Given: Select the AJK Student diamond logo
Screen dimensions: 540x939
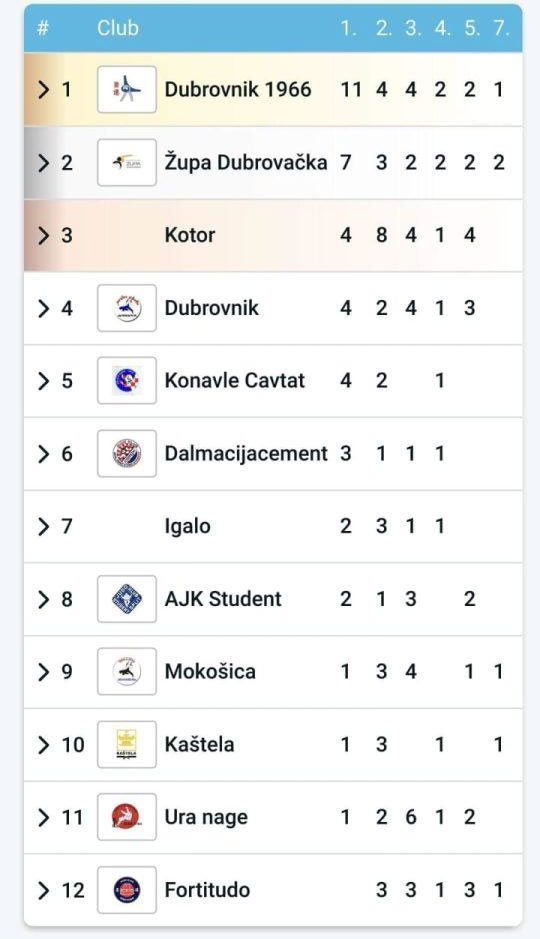Looking at the screenshot, I should (127, 599).
